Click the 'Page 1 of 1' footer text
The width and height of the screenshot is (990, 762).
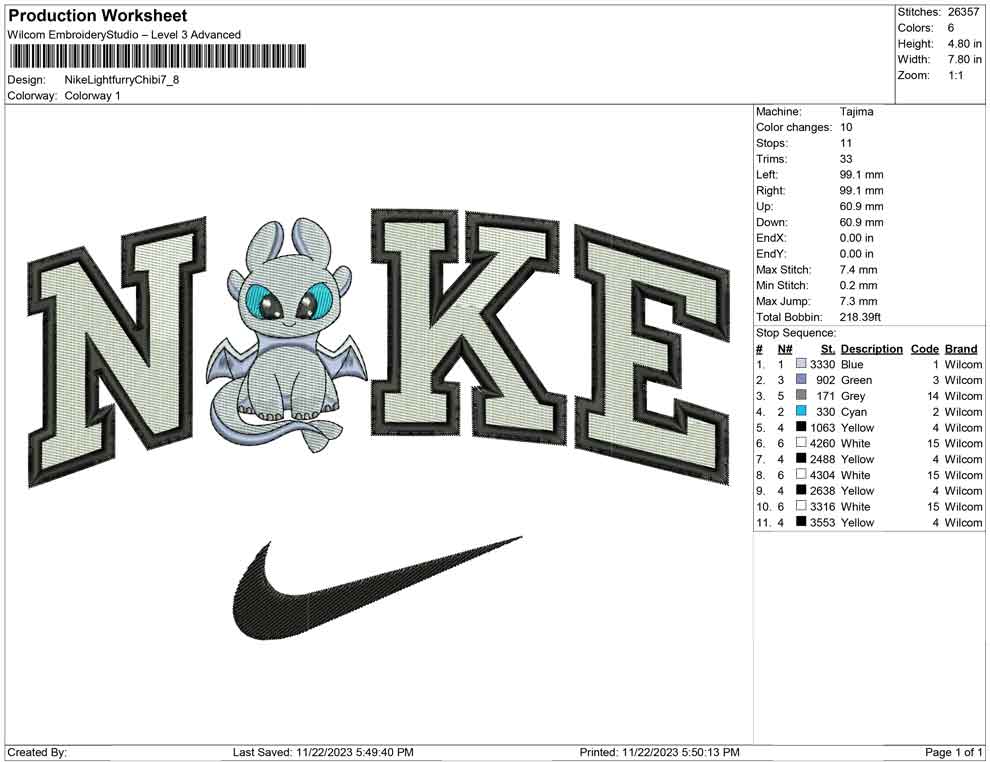pyautogui.click(x=953, y=752)
